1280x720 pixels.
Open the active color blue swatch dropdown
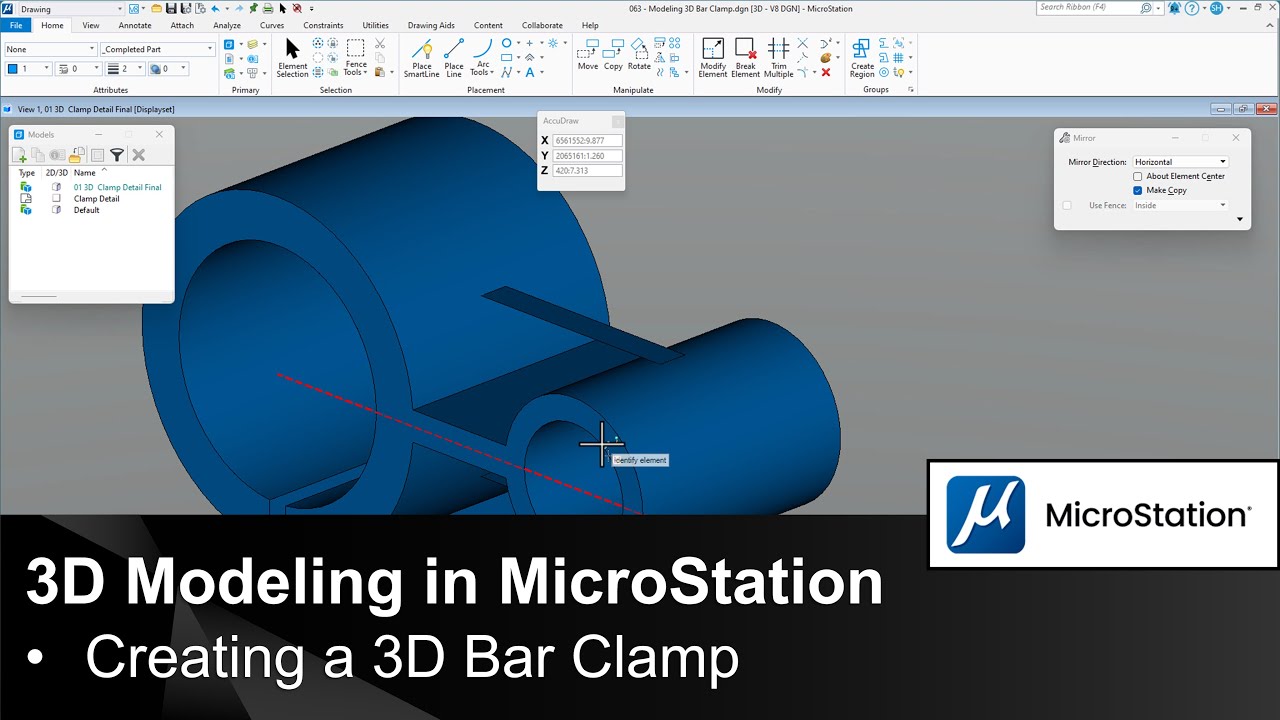28,69
